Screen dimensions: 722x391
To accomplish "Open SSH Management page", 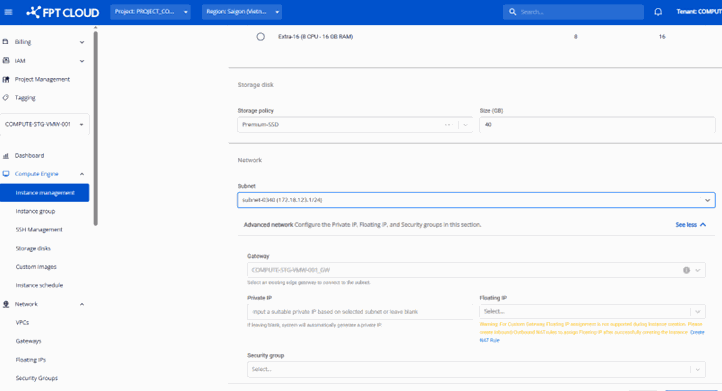I will point(39,230).
